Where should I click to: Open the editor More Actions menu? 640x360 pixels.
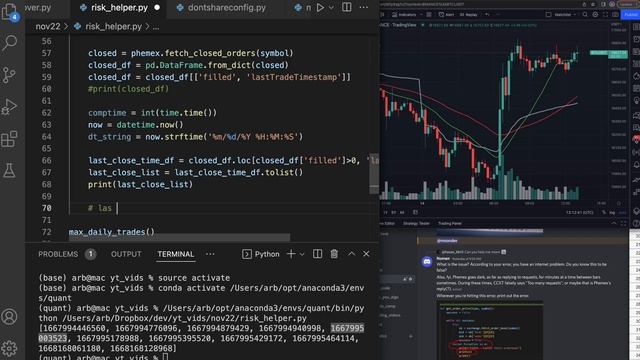click(x=363, y=7)
